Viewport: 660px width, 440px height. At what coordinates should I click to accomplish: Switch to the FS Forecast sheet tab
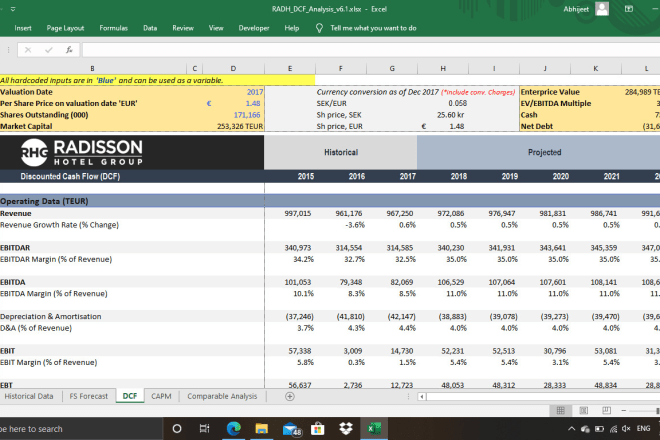coord(88,396)
